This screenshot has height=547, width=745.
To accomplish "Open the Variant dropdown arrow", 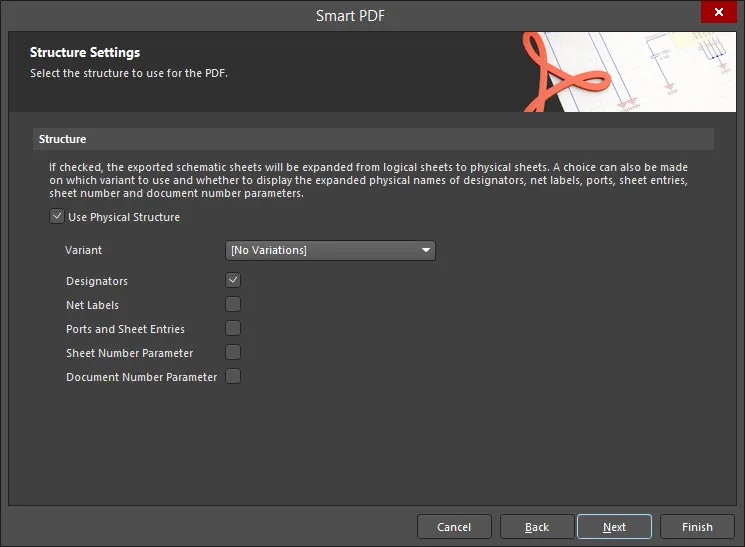I will tap(426, 250).
